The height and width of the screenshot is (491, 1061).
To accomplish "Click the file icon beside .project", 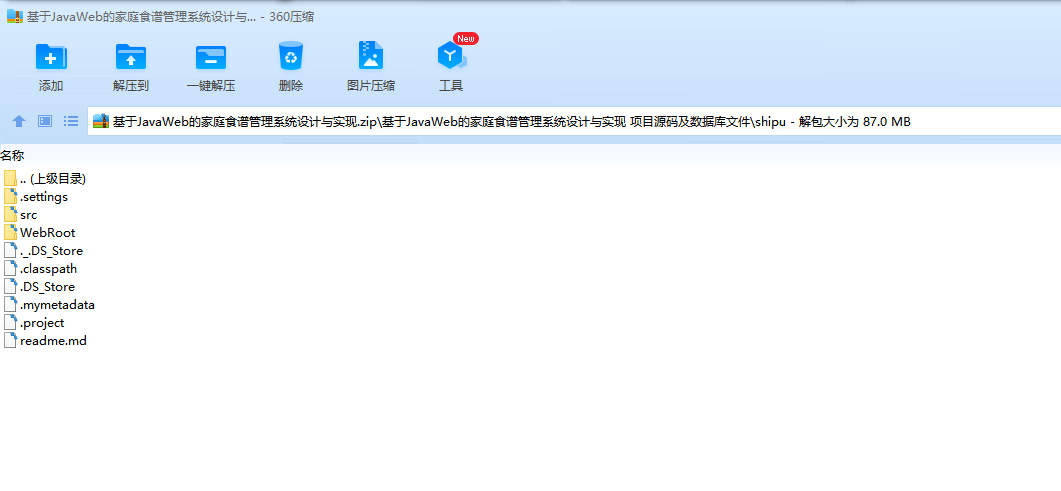I will pos(10,322).
